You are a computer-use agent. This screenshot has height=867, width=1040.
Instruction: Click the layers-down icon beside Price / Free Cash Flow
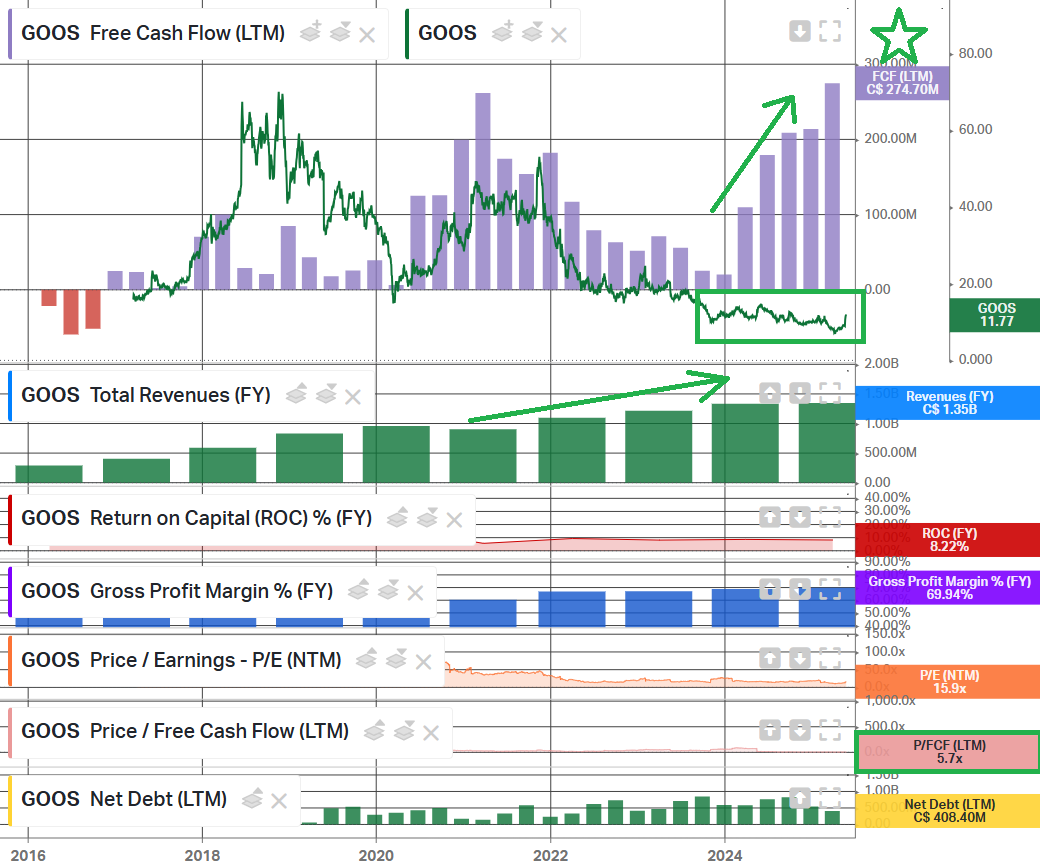pos(404,730)
